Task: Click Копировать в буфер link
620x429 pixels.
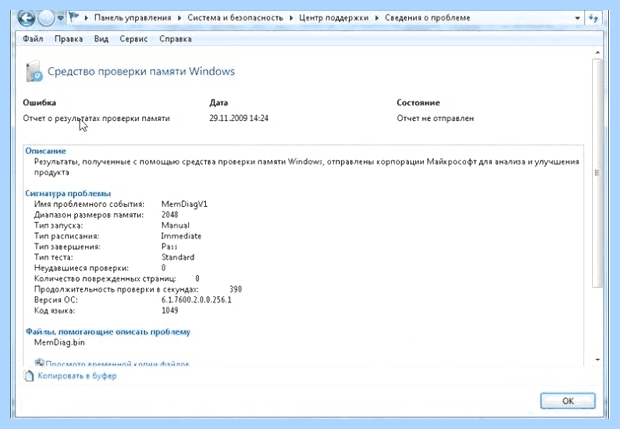Action: [x=77, y=376]
